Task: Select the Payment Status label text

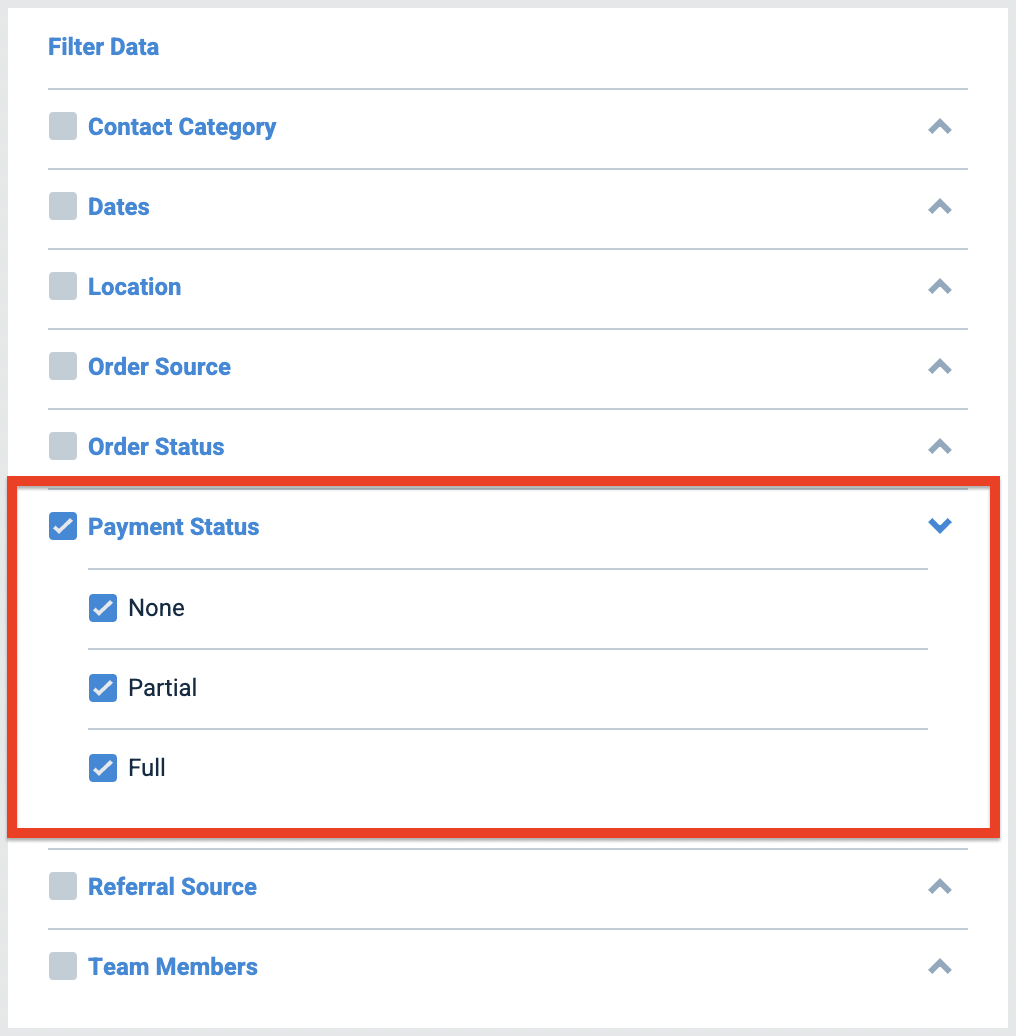Action: tap(173, 526)
